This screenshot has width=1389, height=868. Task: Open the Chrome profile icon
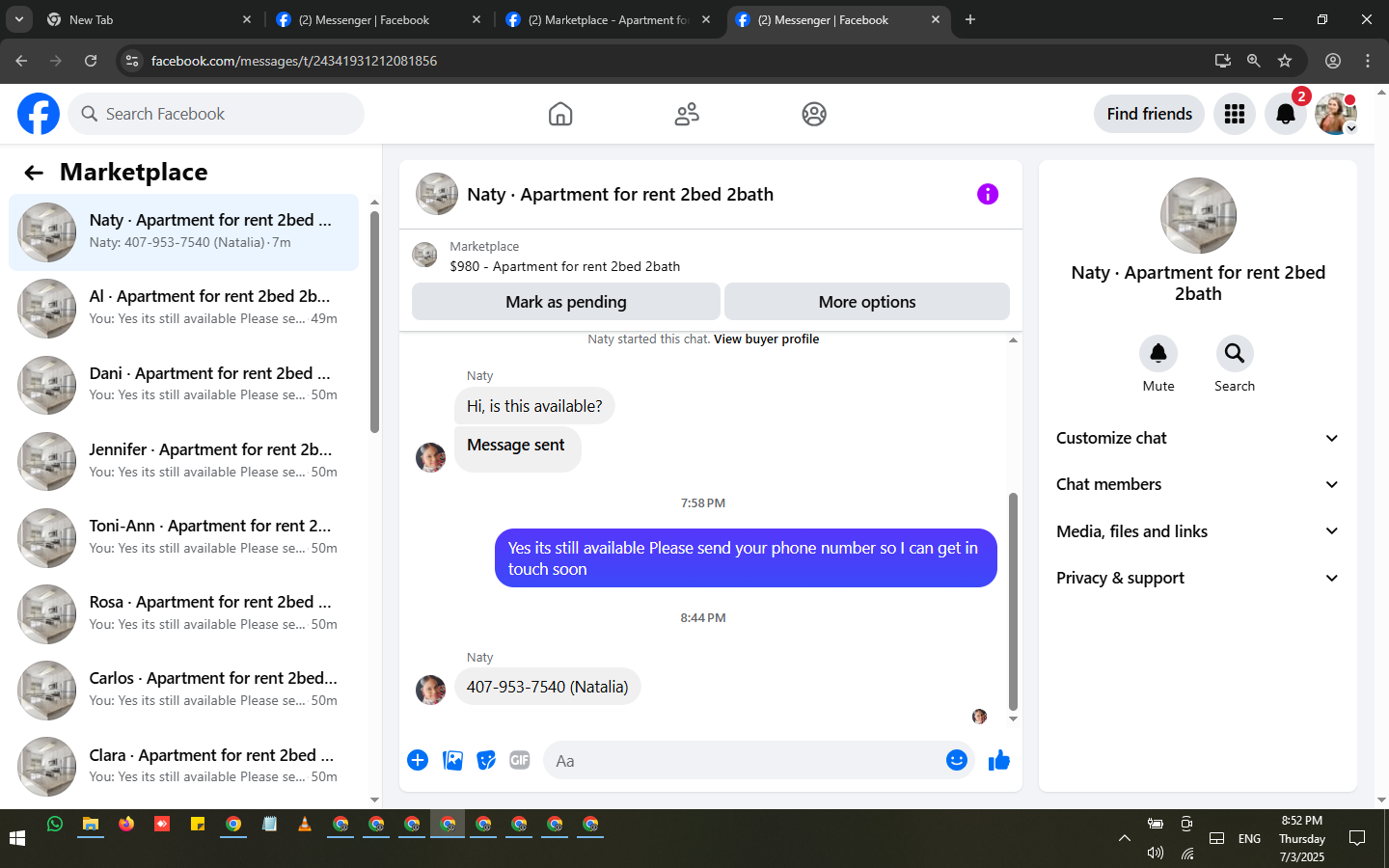[x=1333, y=61]
